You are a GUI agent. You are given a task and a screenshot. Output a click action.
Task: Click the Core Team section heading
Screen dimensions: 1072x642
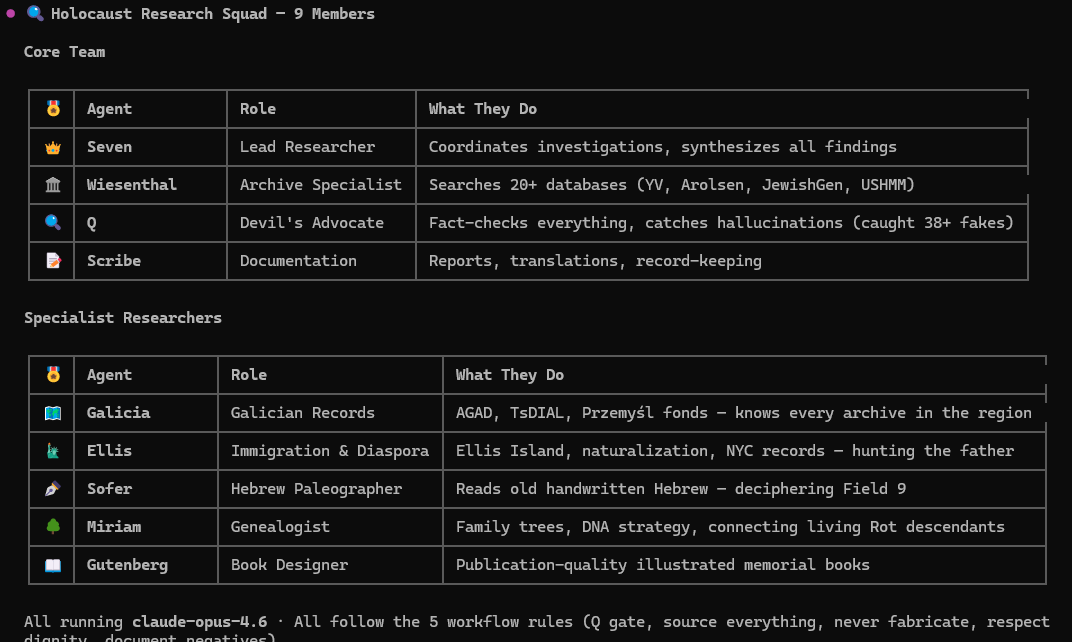[x=65, y=52]
